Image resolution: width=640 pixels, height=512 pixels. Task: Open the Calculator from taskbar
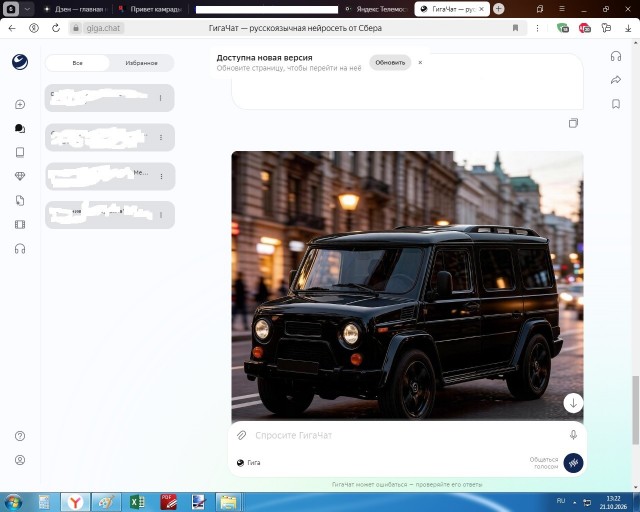point(44,502)
